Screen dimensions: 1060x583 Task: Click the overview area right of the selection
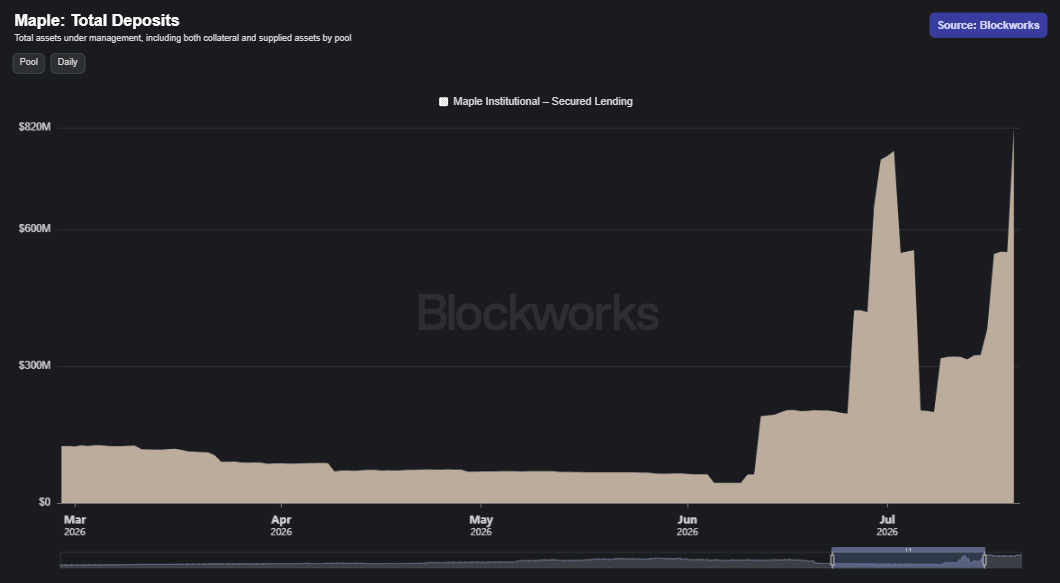pyautogui.click(x=1003, y=560)
